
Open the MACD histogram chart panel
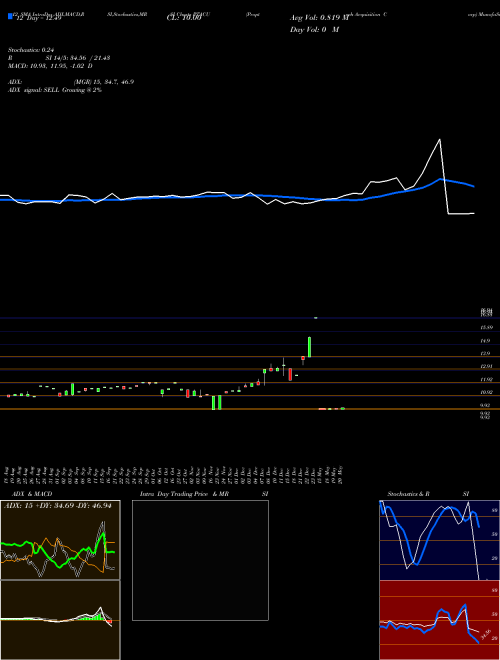pos(60,620)
